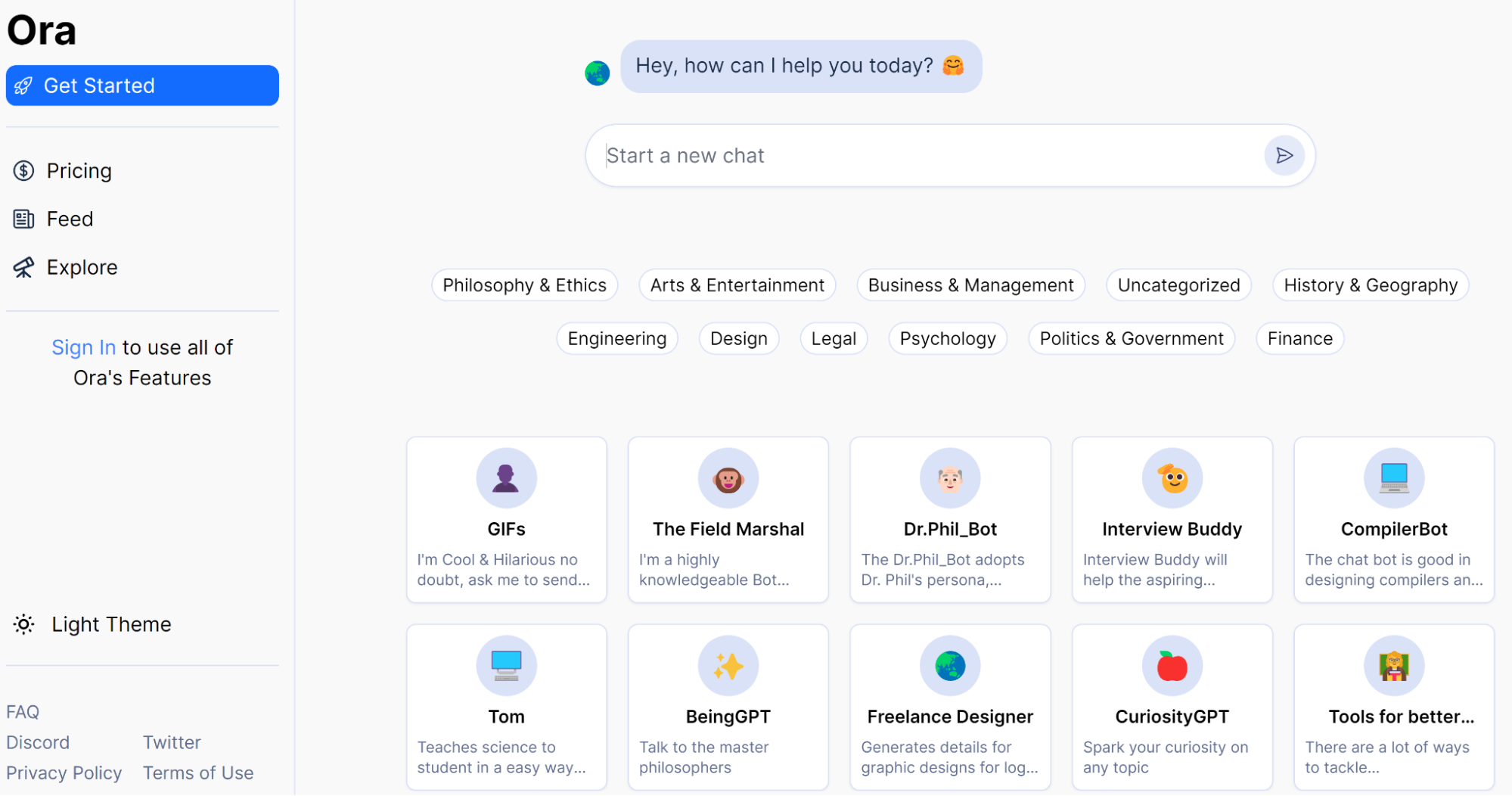Screen dimensions: 1512x796
Task: Open the CompilerBot card
Action: pyautogui.click(x=1393, y=520)
